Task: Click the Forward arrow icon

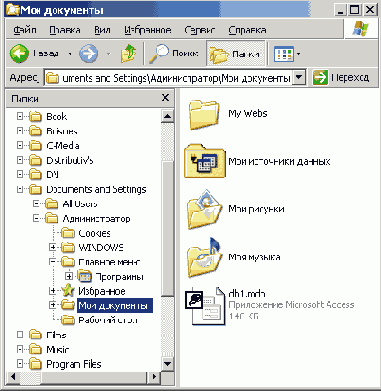Action: [88, 53]
